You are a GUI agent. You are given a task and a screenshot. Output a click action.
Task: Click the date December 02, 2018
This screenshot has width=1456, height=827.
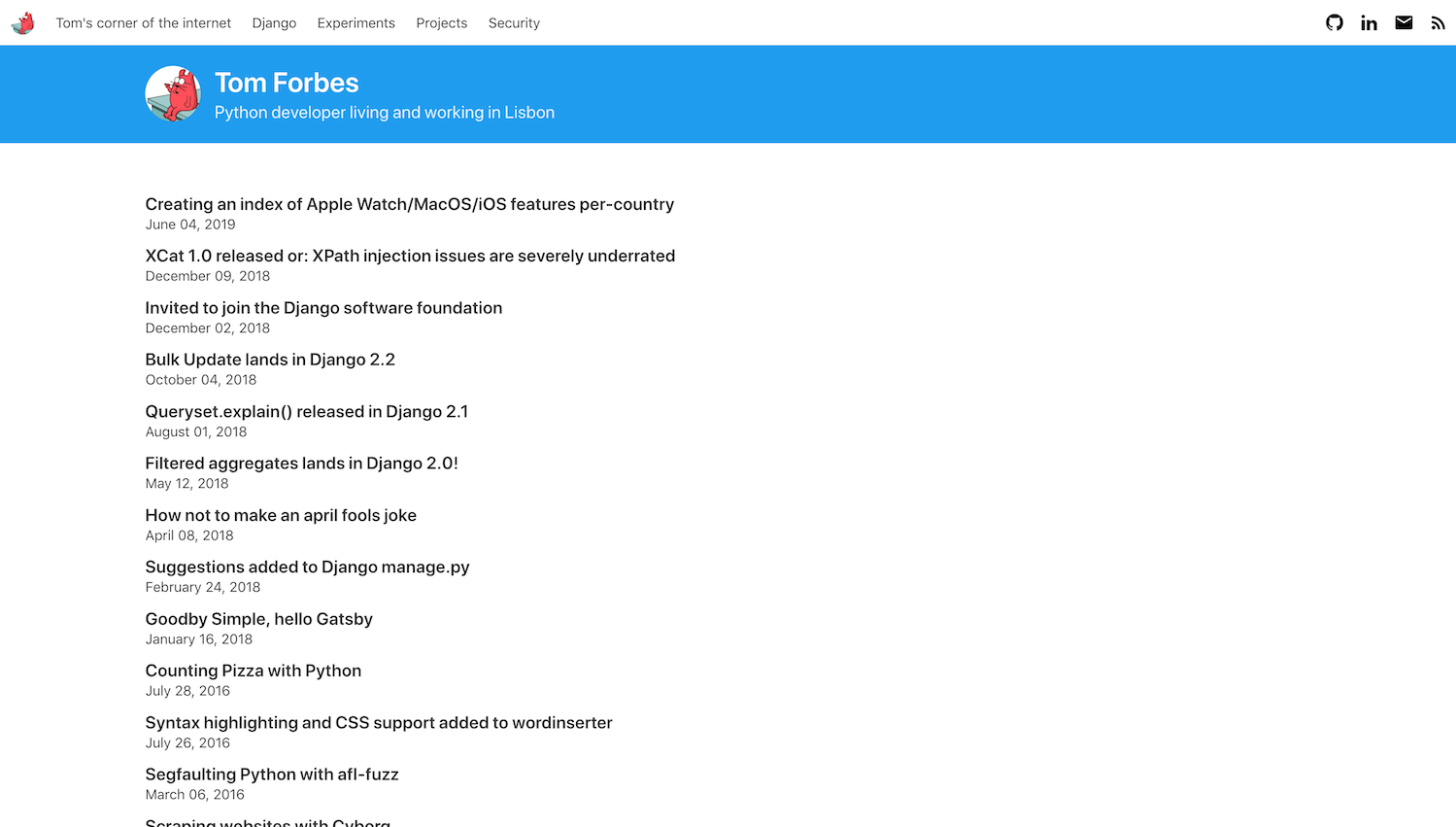point(208,328)
